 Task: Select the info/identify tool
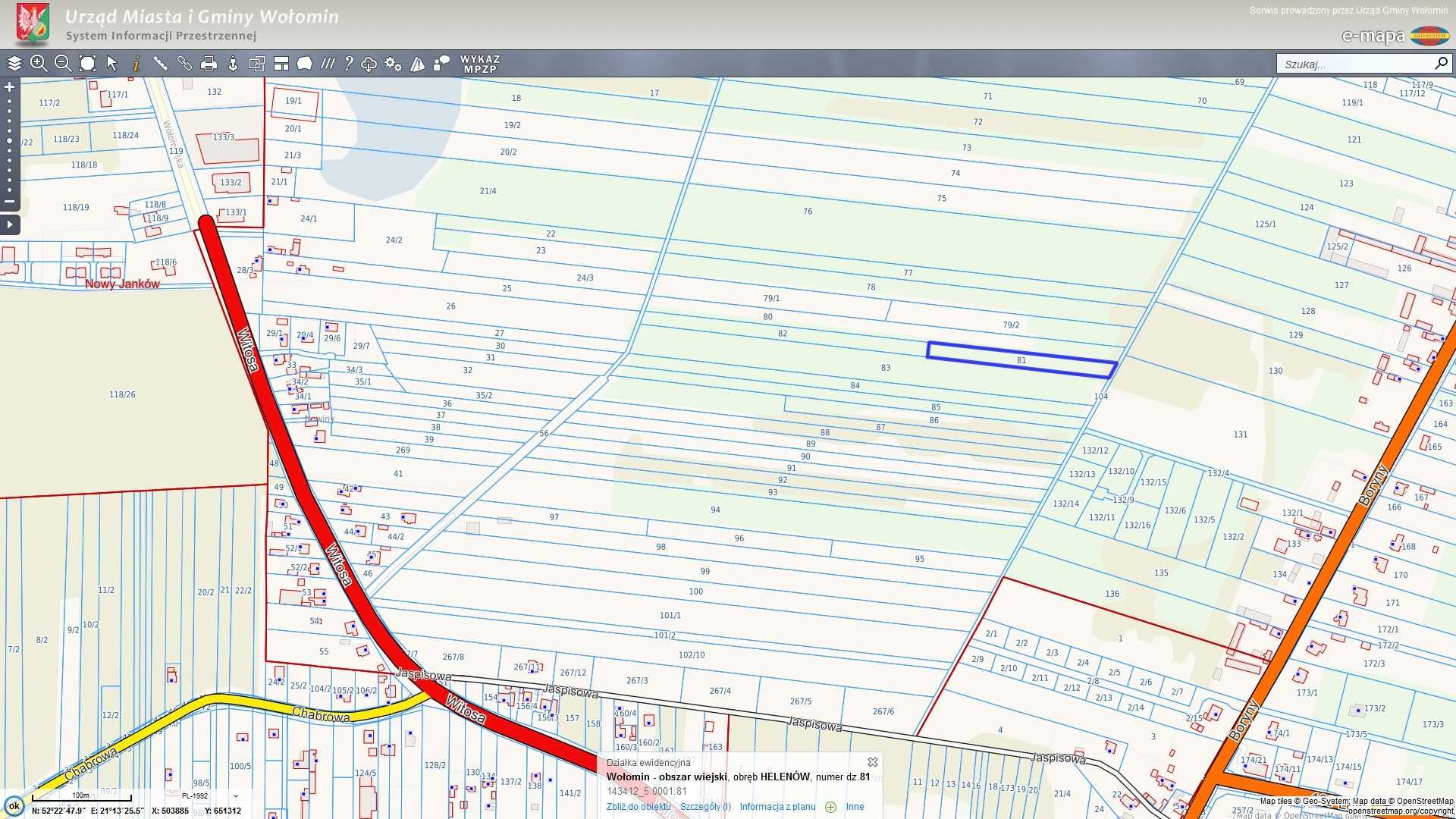135,63
